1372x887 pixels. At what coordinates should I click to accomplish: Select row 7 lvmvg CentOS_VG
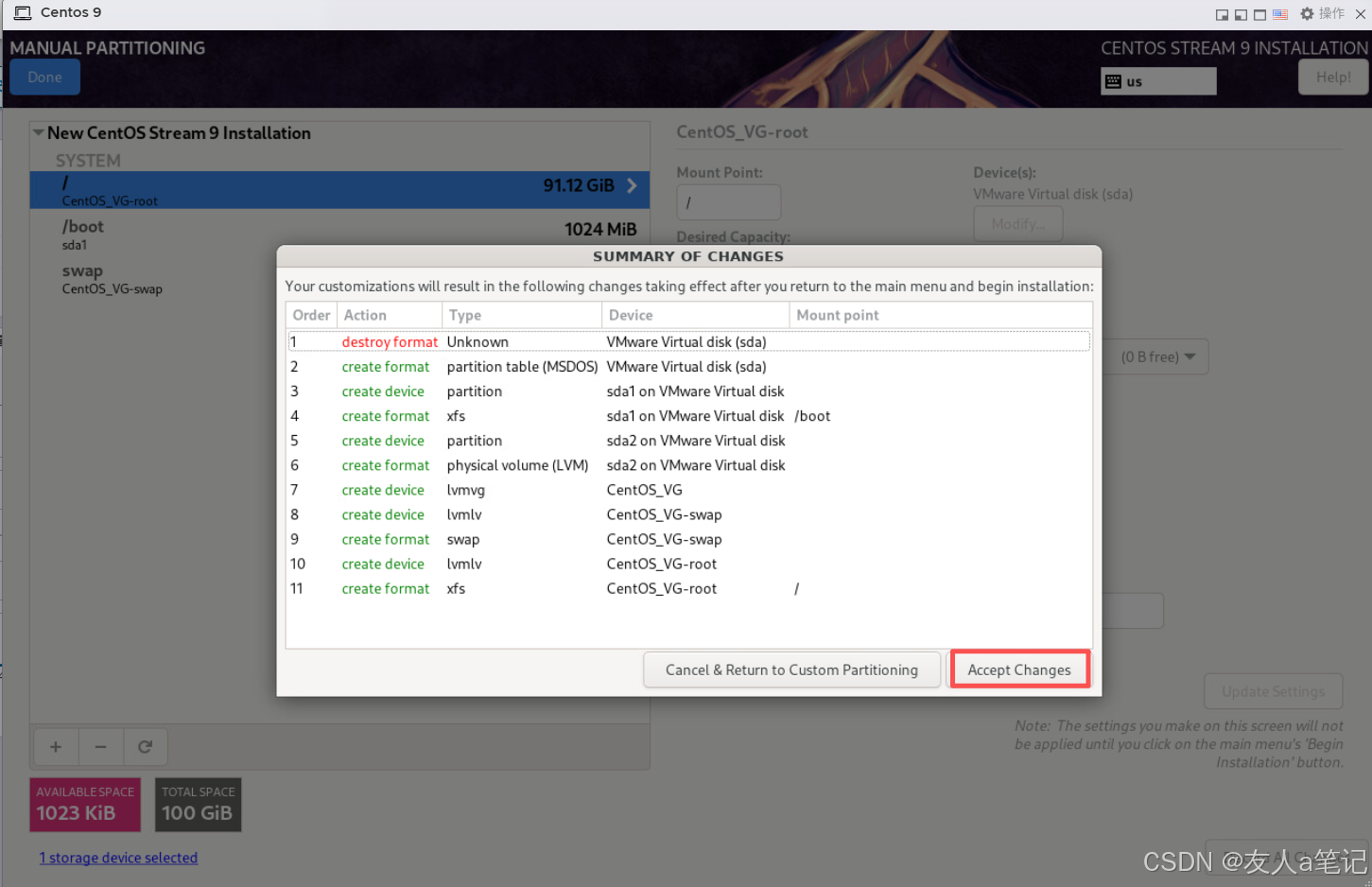(688, 490)
